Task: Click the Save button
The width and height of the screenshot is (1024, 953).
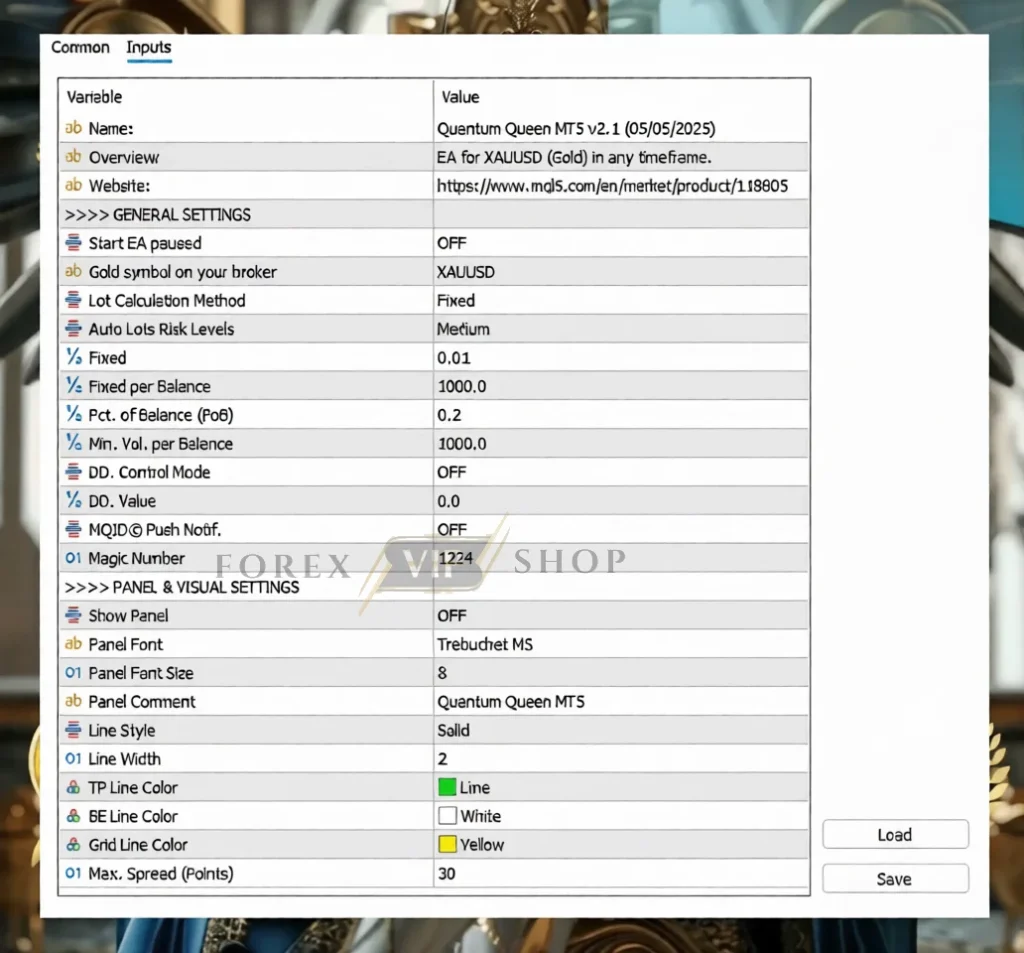Action: pos(895,879)
